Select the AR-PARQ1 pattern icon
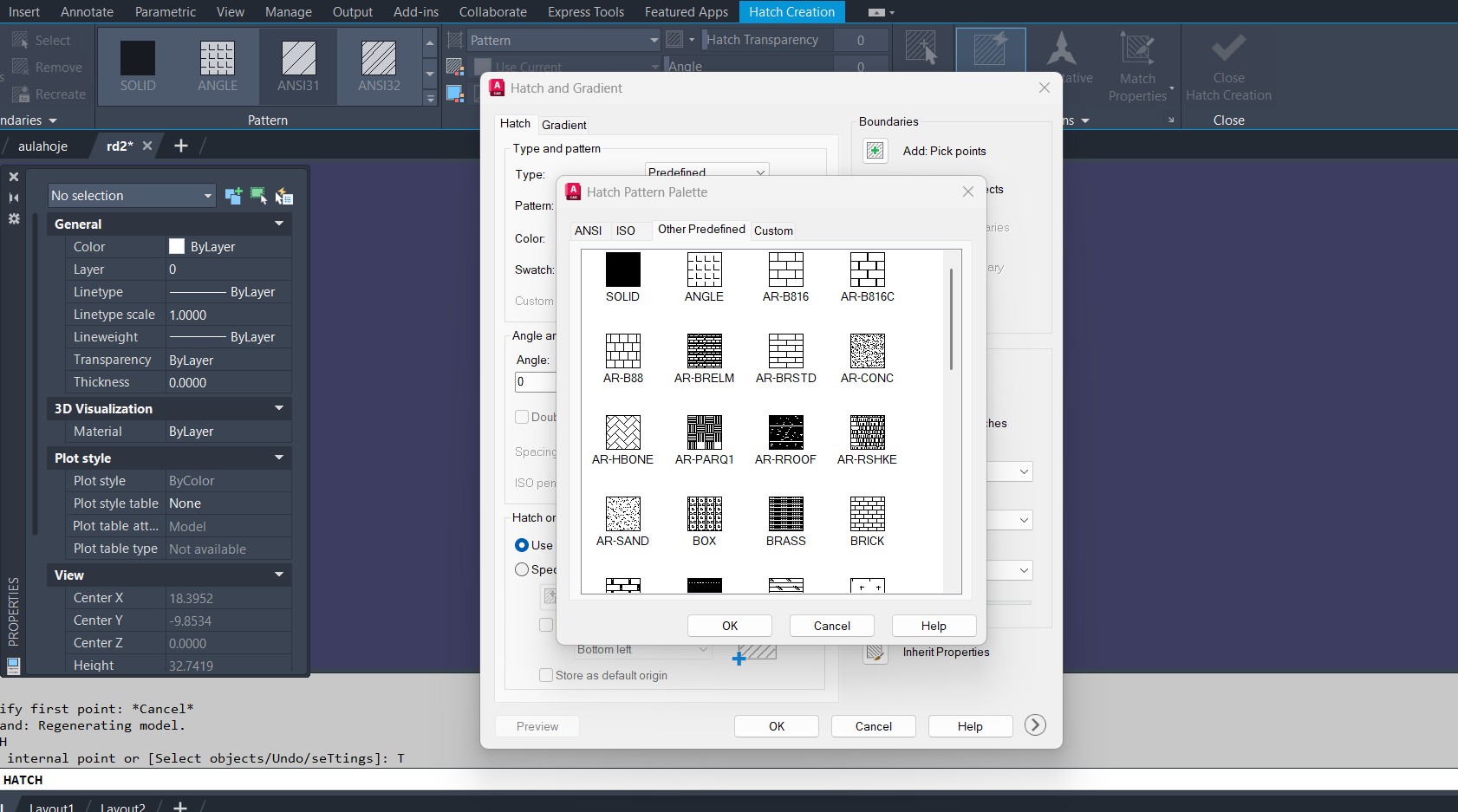Screen dimensions: 1458x812 [704, 432]
